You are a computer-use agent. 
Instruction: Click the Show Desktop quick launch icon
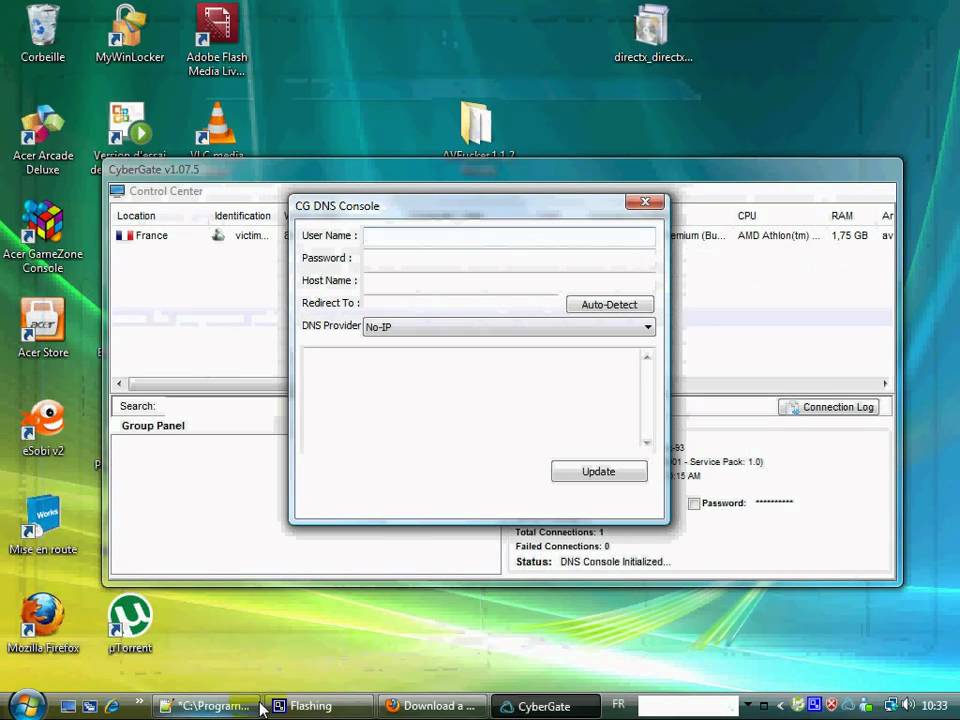point(68,706)
